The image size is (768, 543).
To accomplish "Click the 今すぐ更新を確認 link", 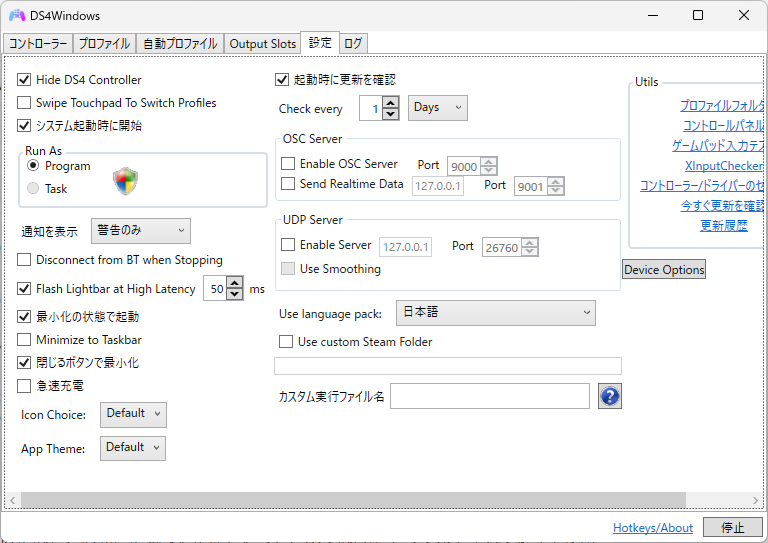I will tap(722, 205).
